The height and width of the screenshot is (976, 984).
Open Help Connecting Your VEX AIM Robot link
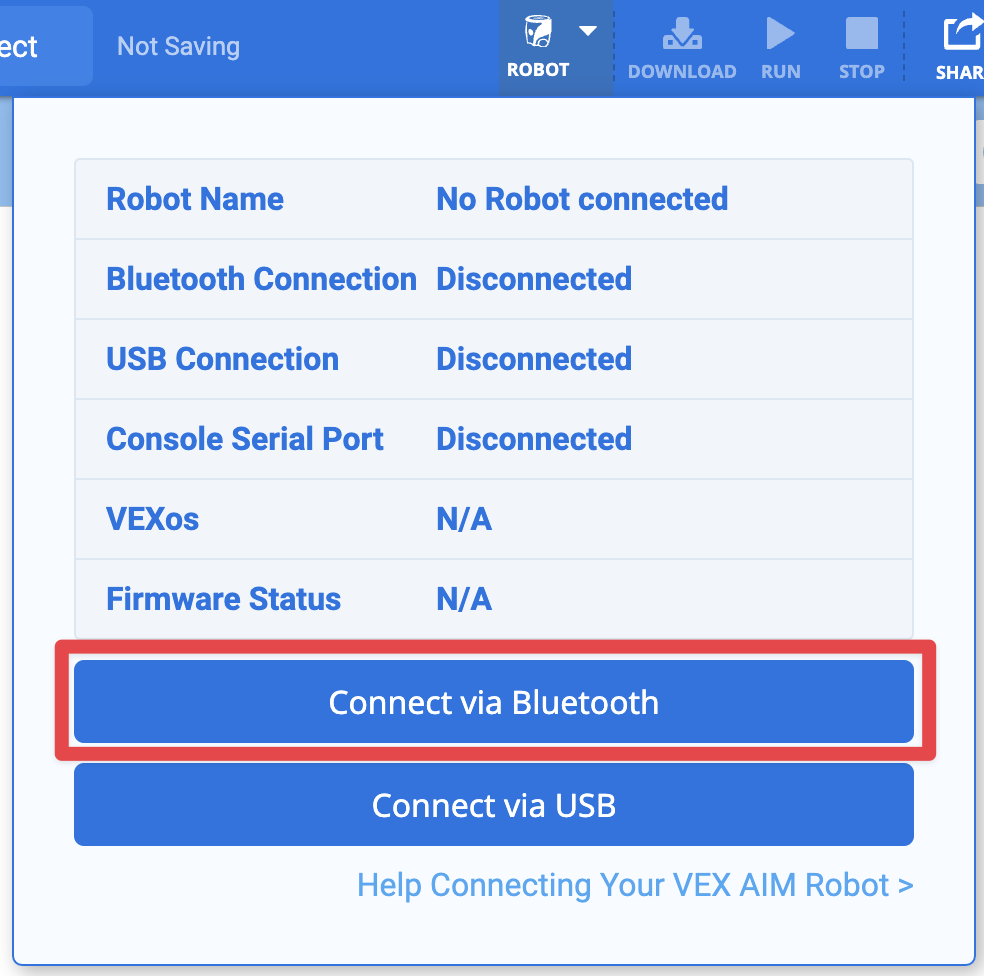[x=635, y=885]
